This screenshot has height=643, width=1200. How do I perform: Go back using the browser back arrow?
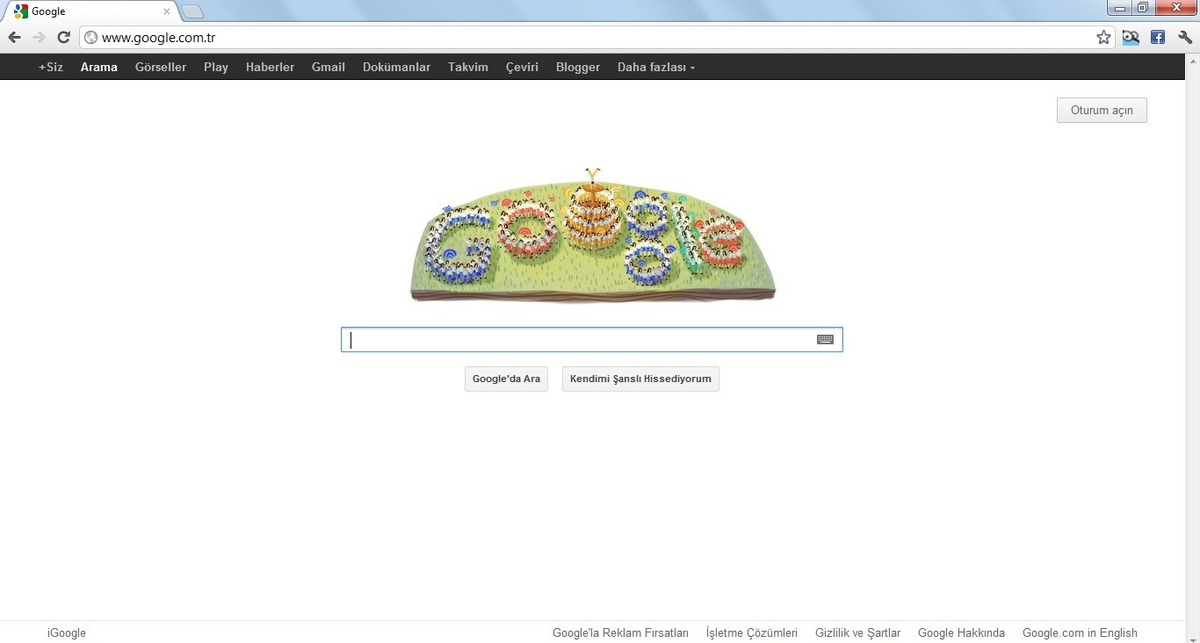pos(14,37)
